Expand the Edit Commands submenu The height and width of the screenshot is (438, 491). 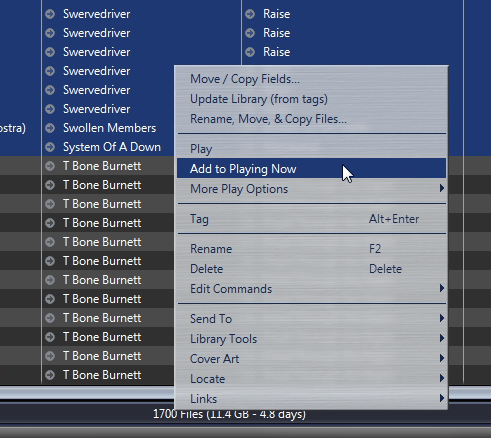click(x=311, y=289)
